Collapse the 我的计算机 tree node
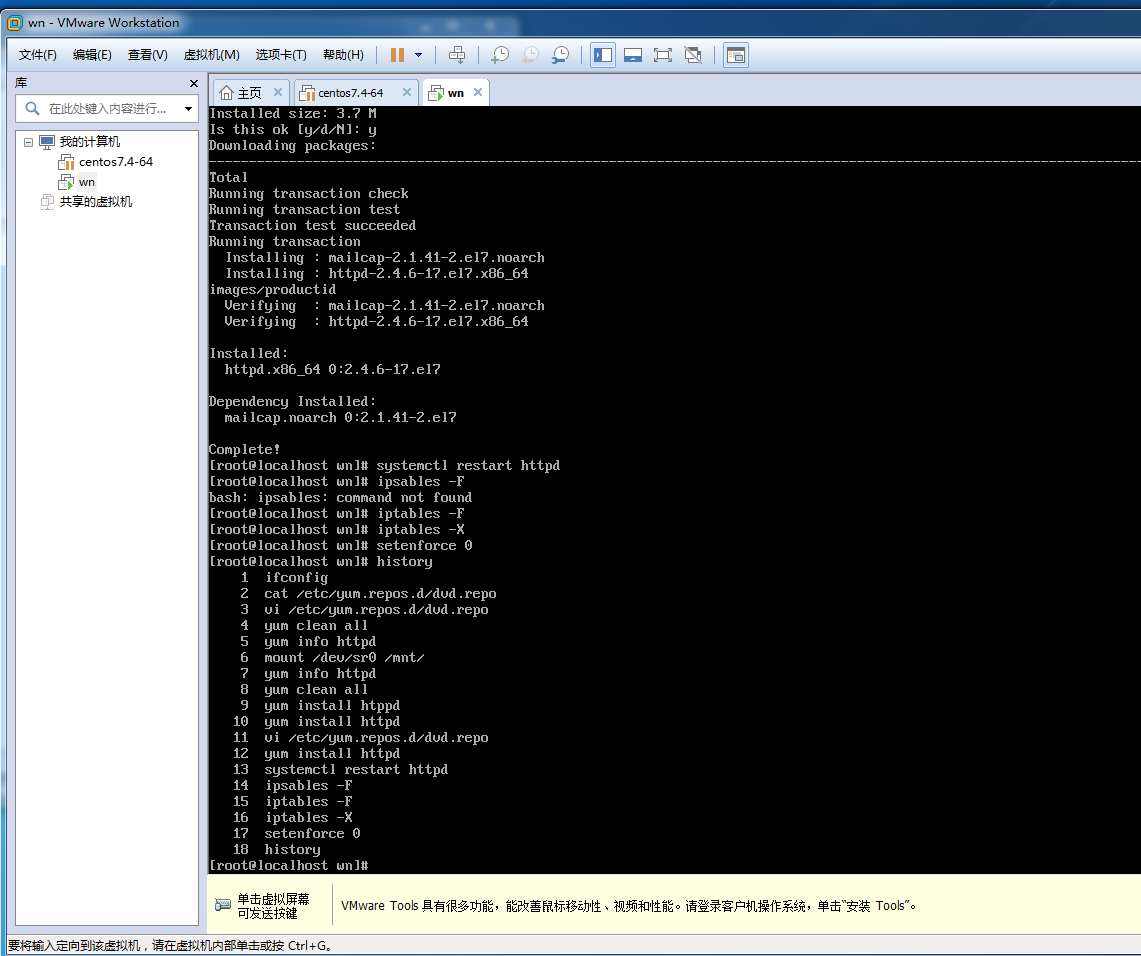Screen dimensions: 1141x956 click(29, 142)
